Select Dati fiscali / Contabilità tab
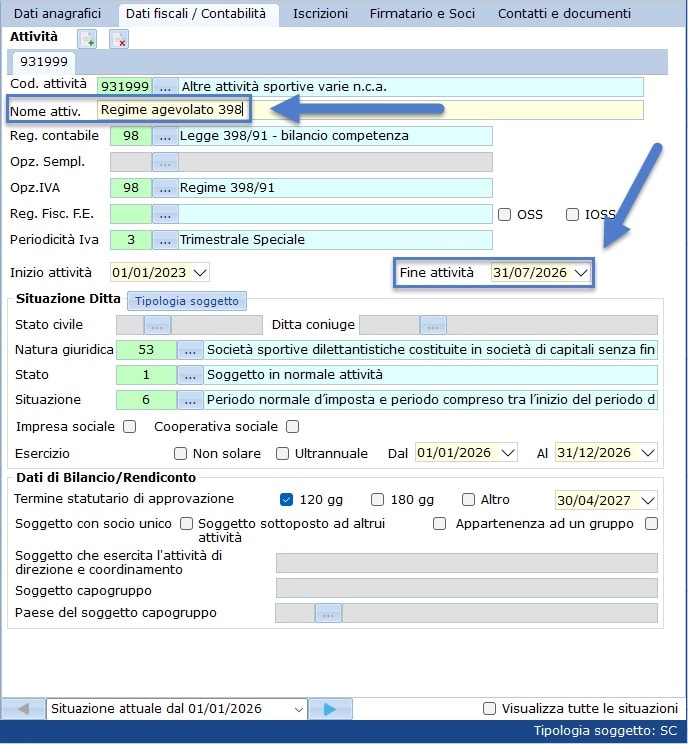Viewport: 688px width, 744px height. (196, 14)
